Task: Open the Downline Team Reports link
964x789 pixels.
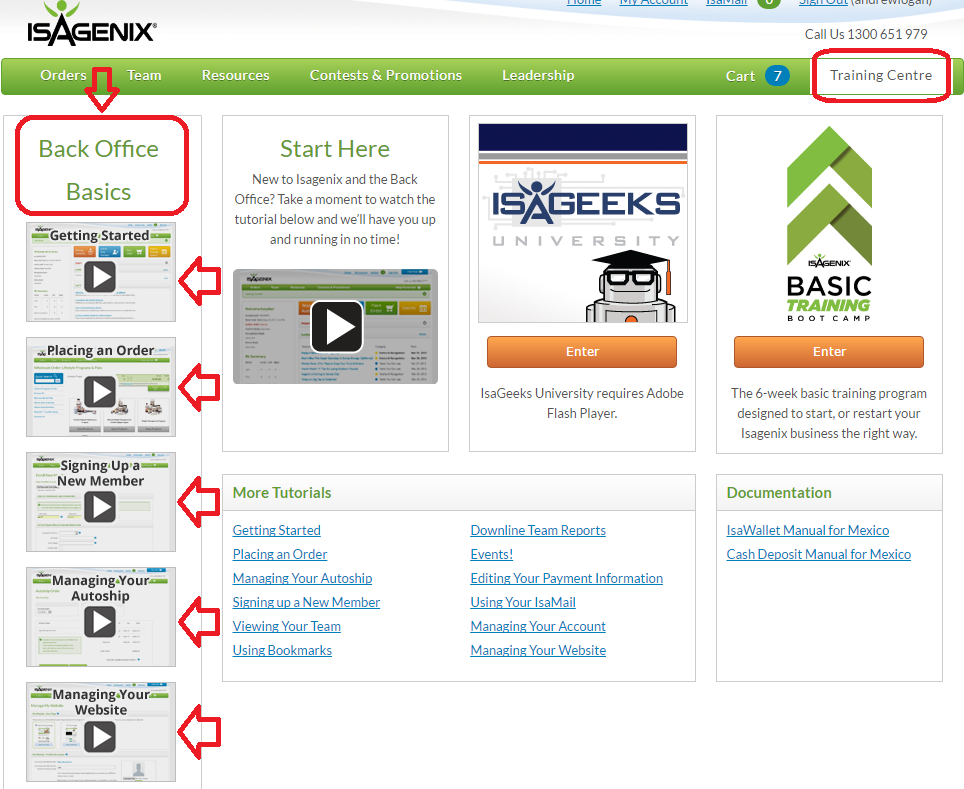Action: pyautogui.click(x=538, y=530)
